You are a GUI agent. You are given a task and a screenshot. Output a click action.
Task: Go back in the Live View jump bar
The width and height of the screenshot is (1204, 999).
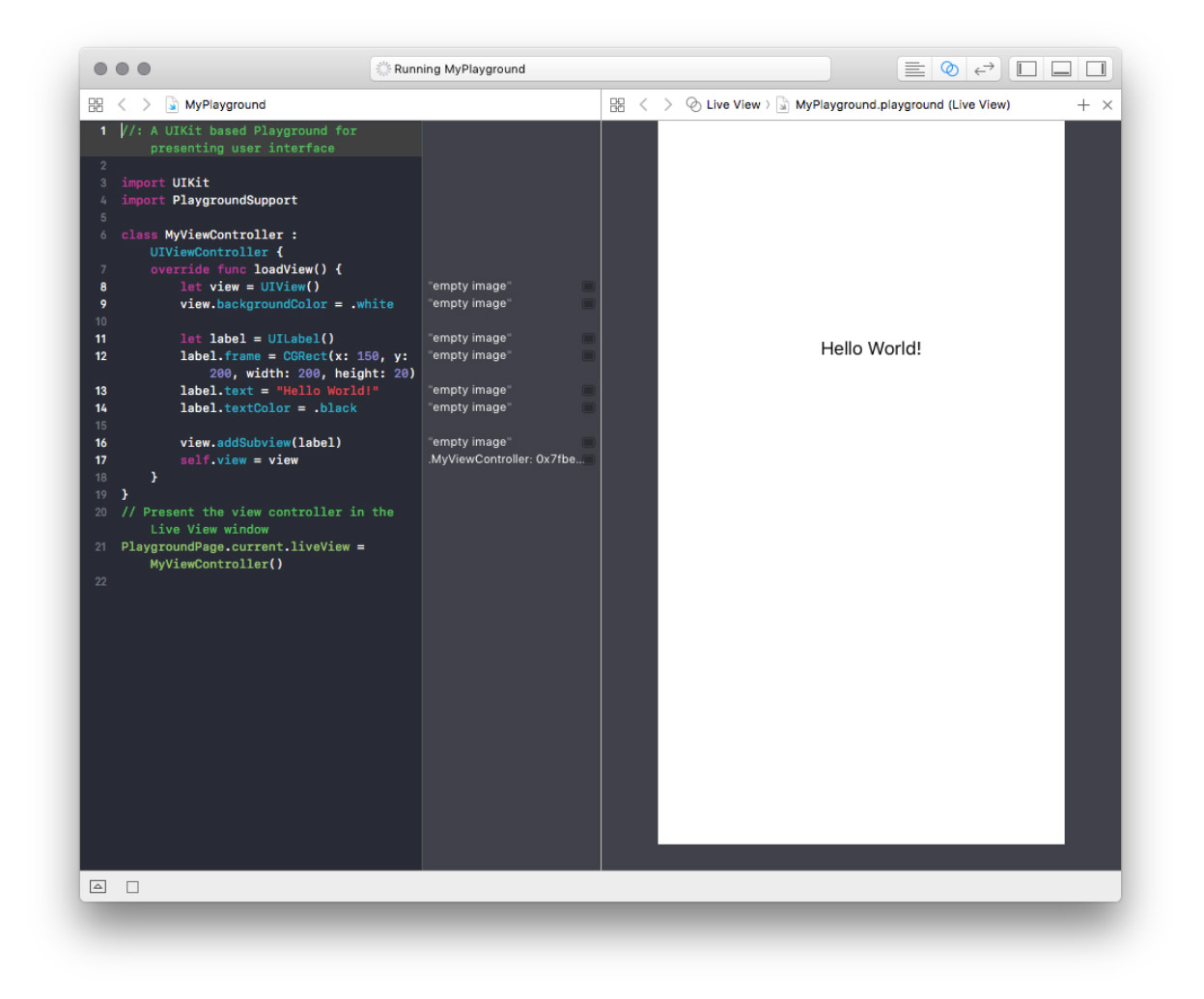(644, 105)
